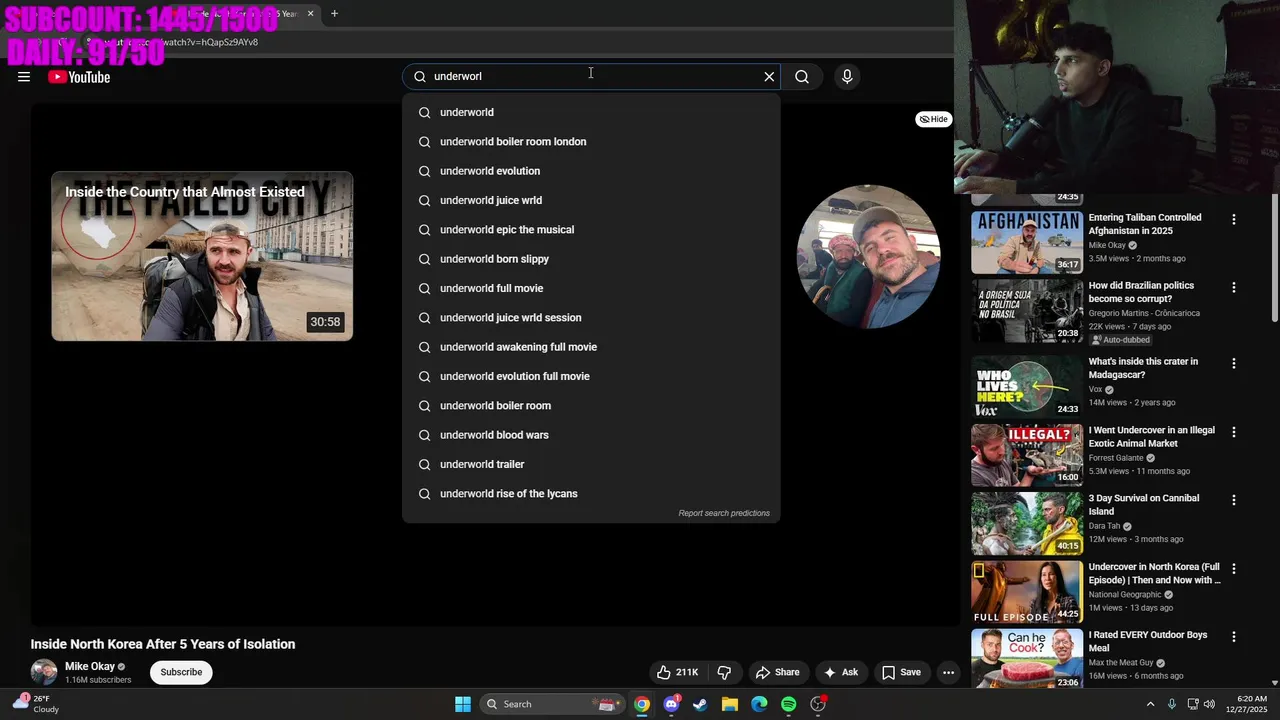The height and width of the screenshot is (720, 1280).
Task: Go to the YouTube home logo
Action: tap(79, 77)
